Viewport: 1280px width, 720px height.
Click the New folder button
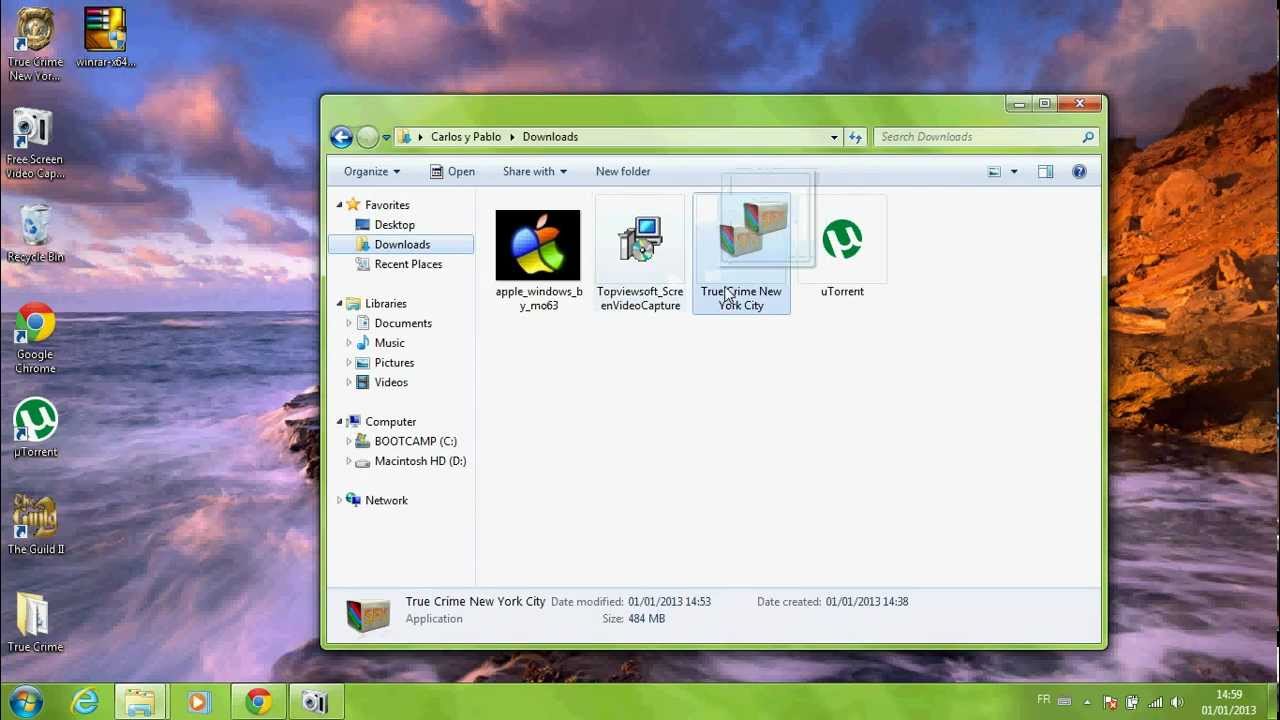[x=622, y=172]
